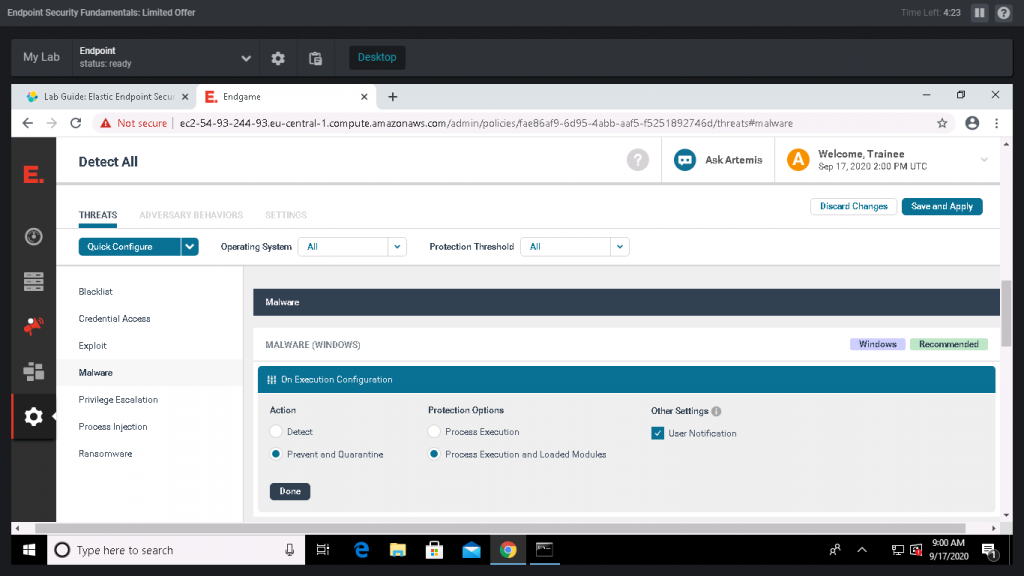Click the Quick Configure button
Image resolution: width=1024 pixels, height=576 pixels.
tap(129, 247)
